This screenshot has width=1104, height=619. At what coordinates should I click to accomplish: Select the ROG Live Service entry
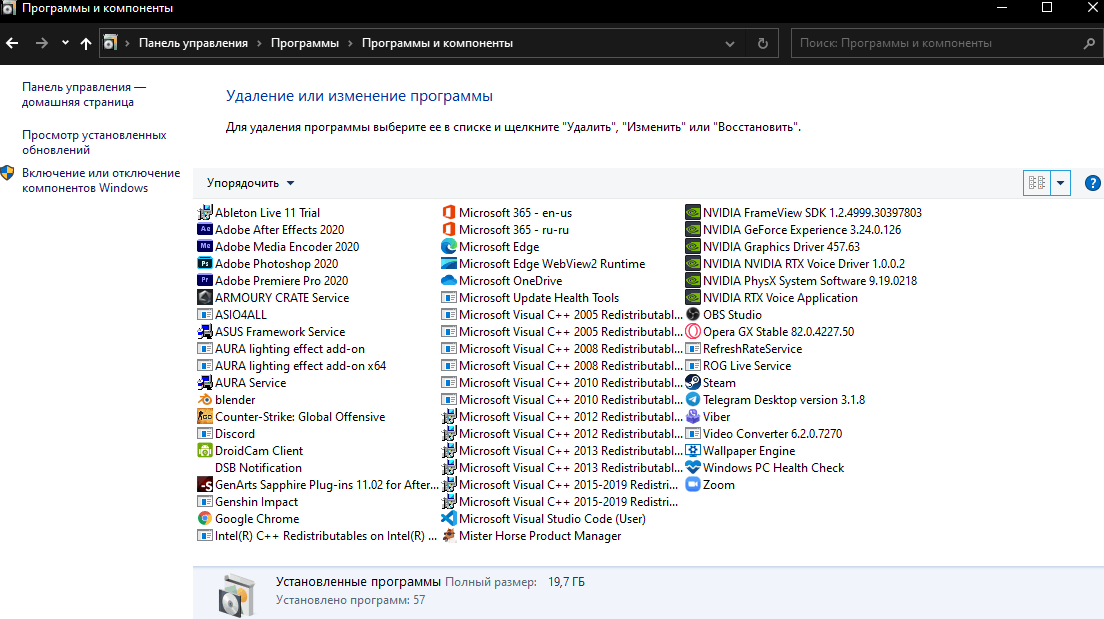tap(739, 365)
